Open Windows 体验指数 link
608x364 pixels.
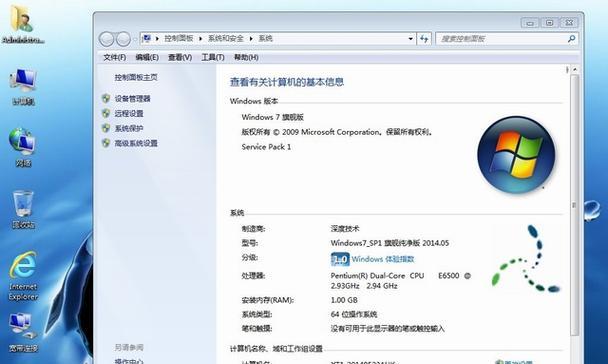[383, 259]
